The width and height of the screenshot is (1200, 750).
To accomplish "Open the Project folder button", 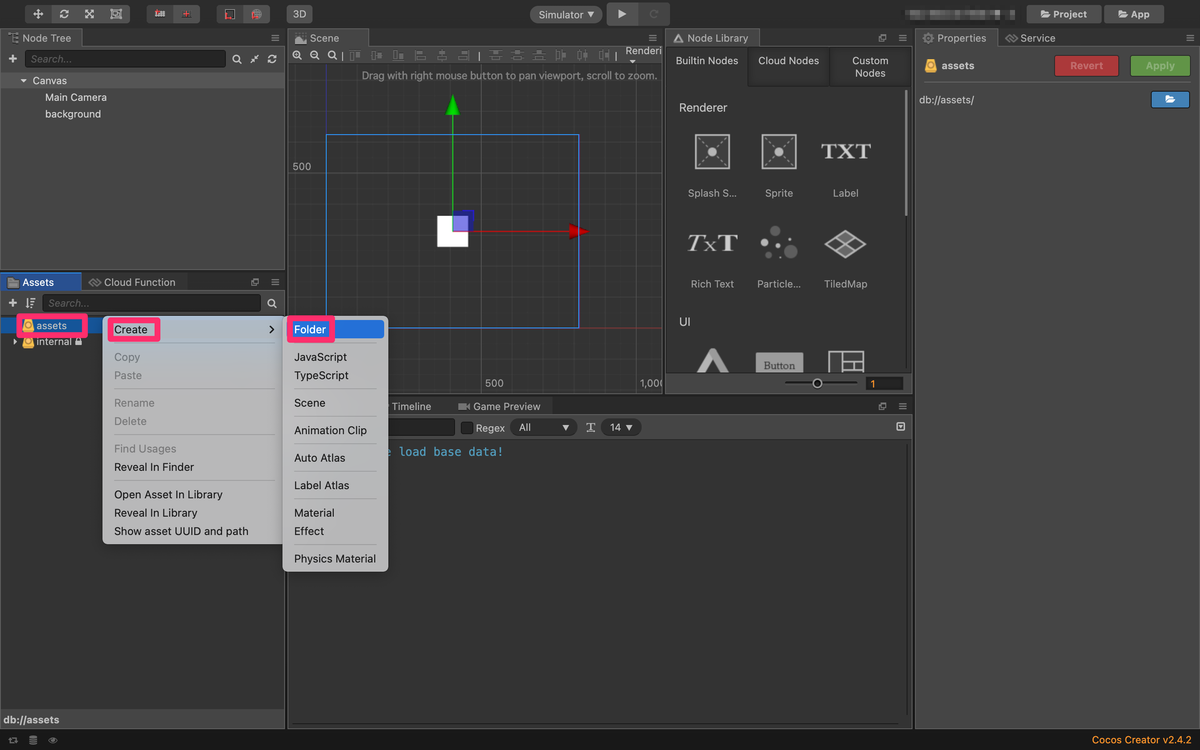I will pyautogui.click(x=1063, y=14).
